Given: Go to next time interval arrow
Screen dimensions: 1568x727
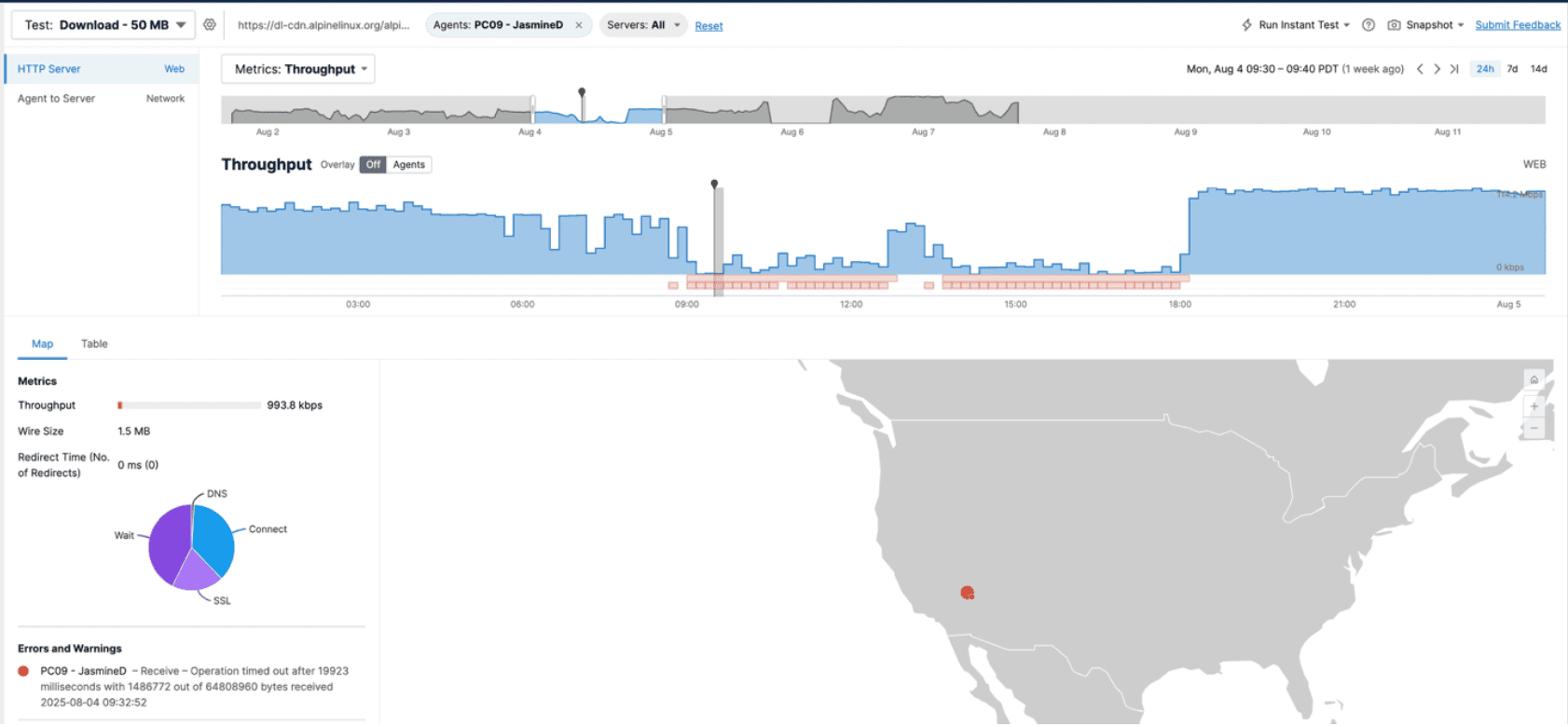Looking at the screenshot, I should coord(1437,69).
